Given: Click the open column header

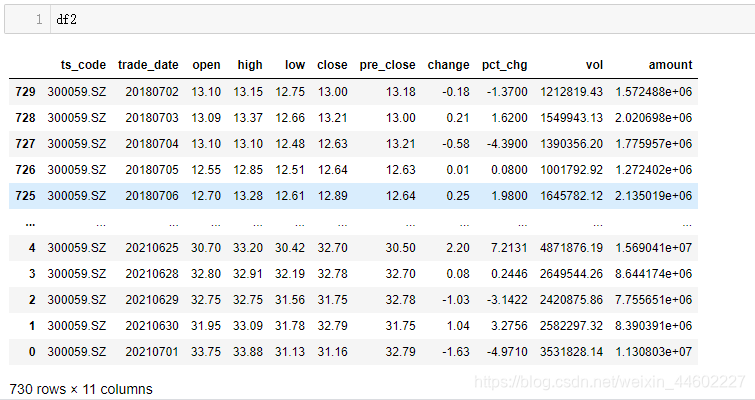Looking at the screenshot, I should [x=207, y=65].
